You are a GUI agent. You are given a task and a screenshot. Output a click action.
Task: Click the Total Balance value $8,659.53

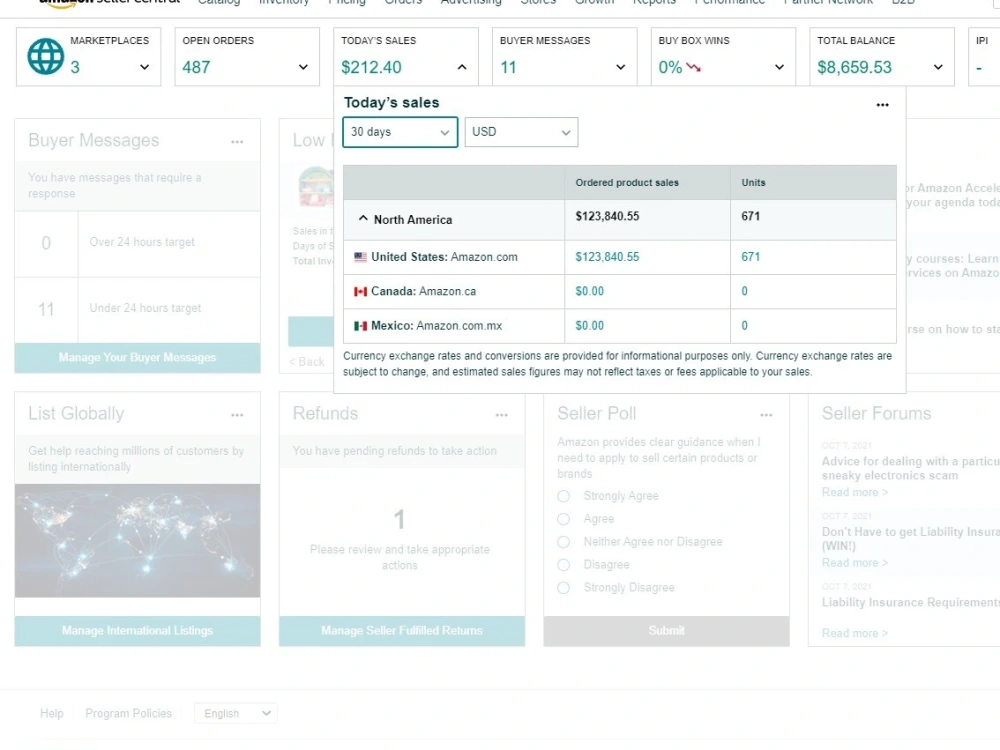click(855, 67)
